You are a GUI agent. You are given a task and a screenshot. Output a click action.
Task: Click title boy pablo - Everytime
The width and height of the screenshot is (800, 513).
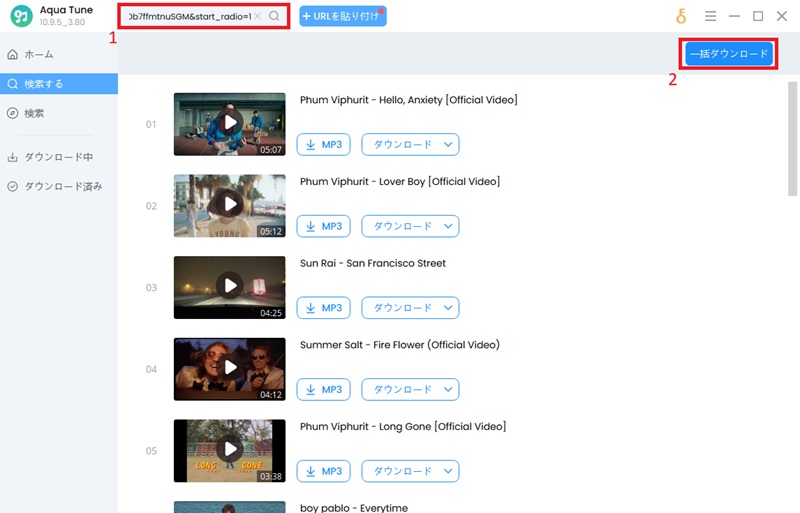pos(354,508)
